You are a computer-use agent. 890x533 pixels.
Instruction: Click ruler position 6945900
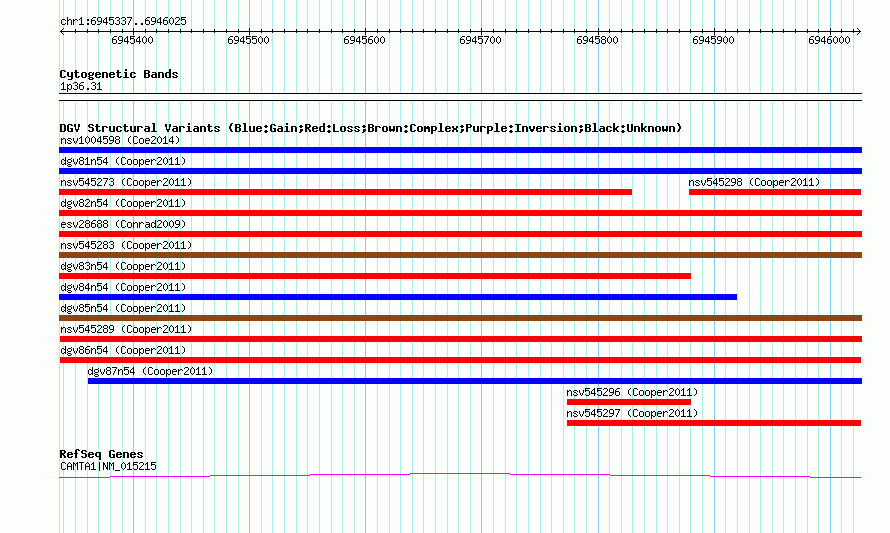713,40
